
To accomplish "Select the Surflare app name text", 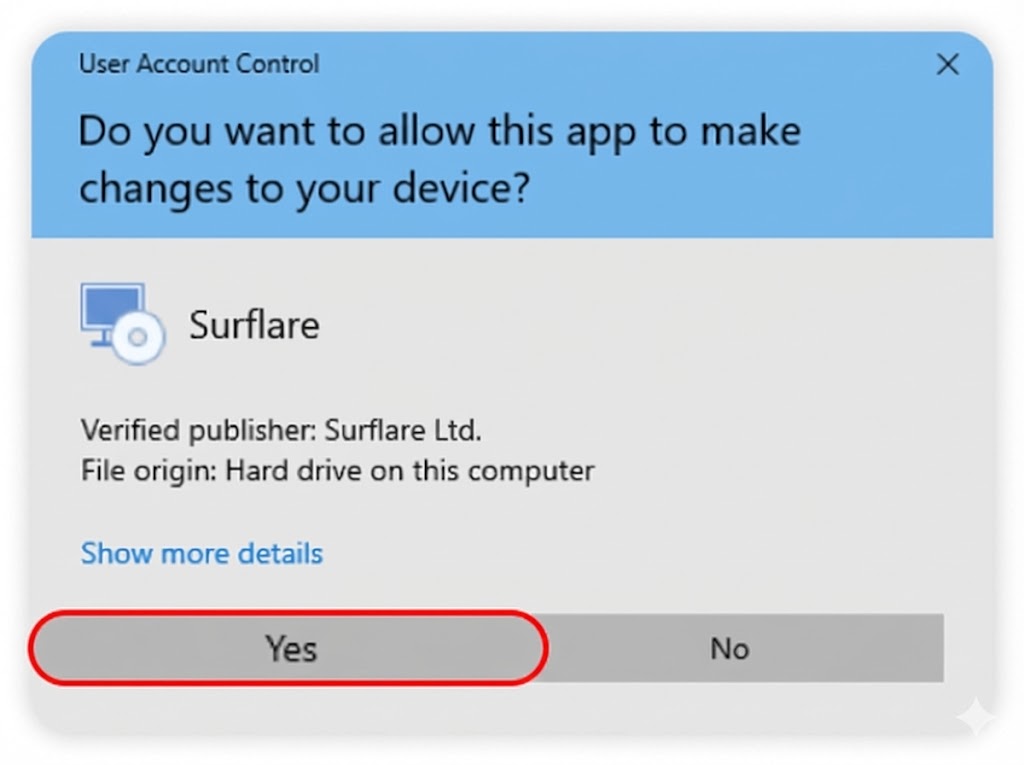I will click(x=253, y=324).
